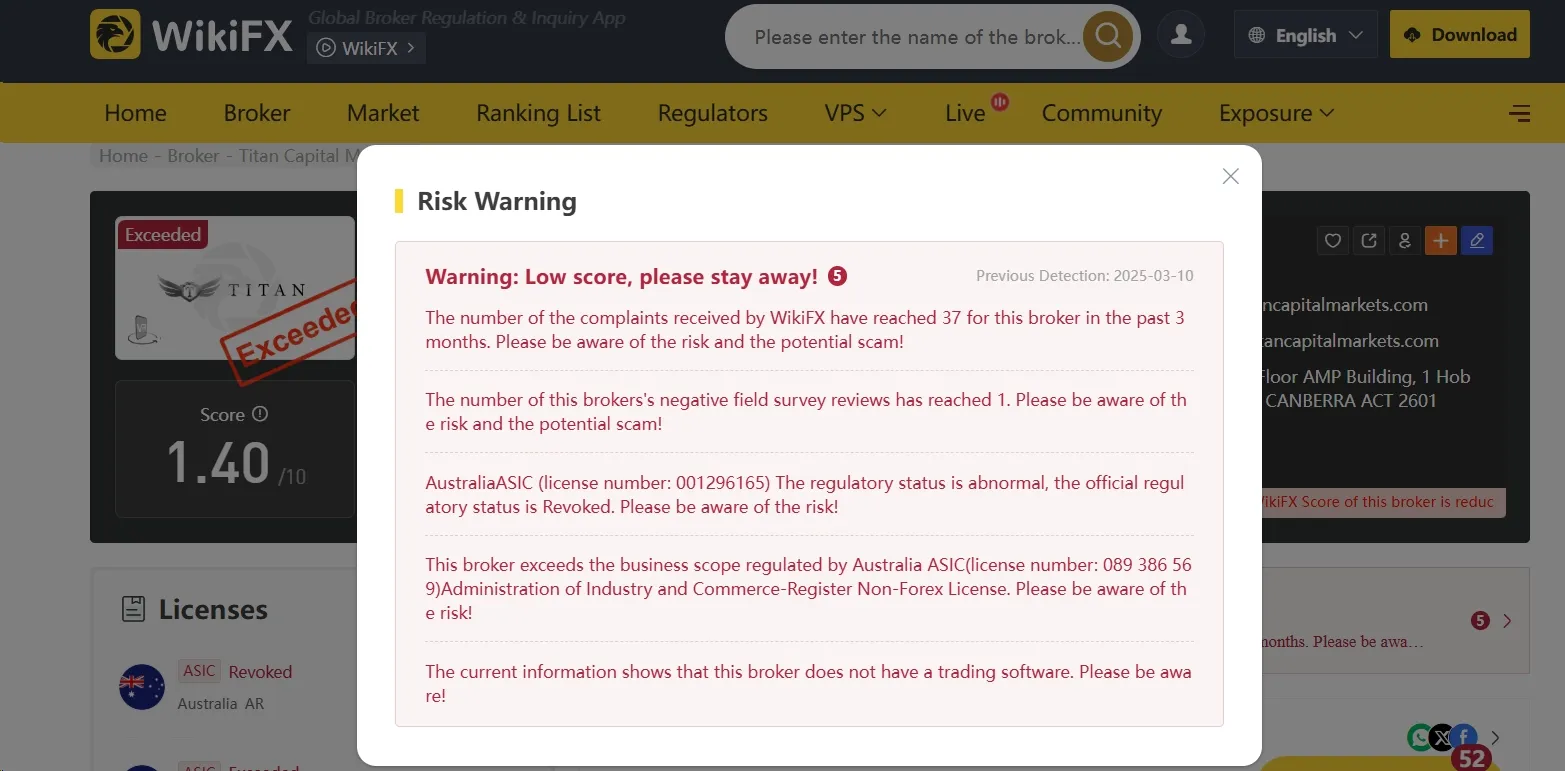Viewport: 1565px width, 771px height.
Task: Click the CANBERRA ACT 2601 address text
Action: tap(1351, 401)
